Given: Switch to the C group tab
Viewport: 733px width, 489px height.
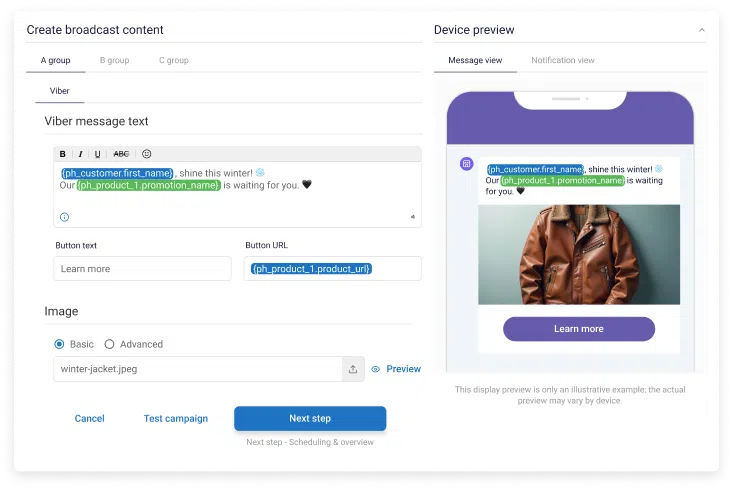Looking at the screenshot, I should pos(174,60).
